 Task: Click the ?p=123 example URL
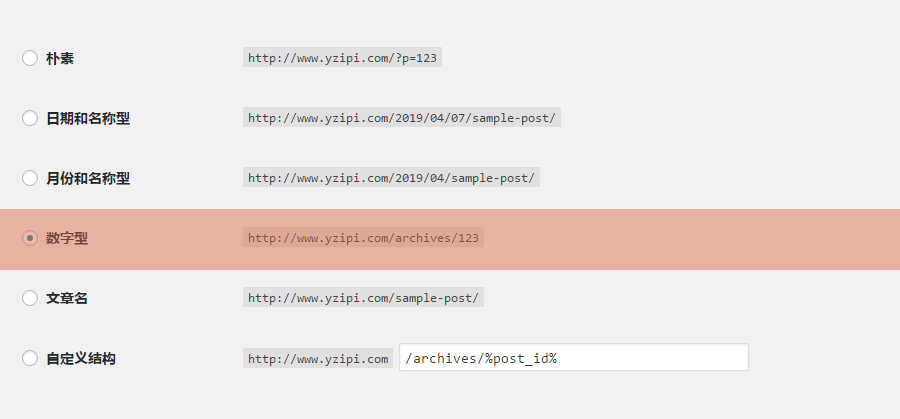click(342, 58)
